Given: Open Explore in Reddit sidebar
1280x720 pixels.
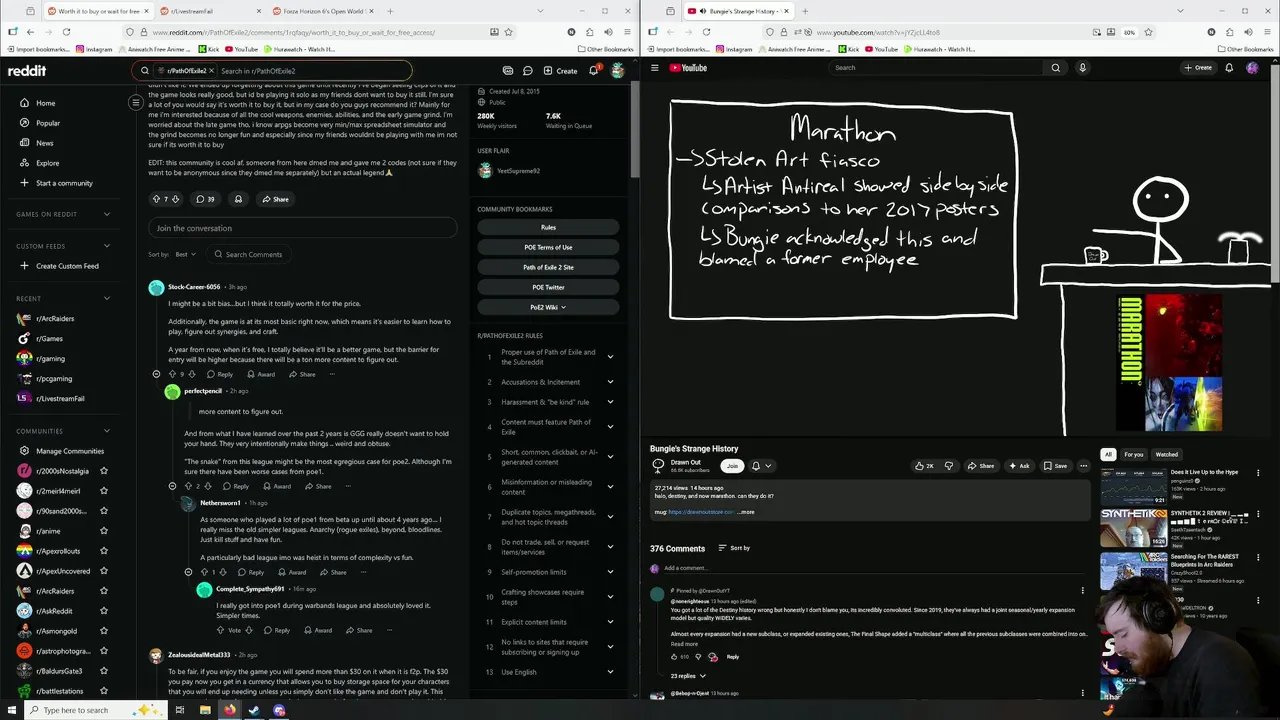Looking at the screenshot, I should pyautogui.click(x=47, y=163).
